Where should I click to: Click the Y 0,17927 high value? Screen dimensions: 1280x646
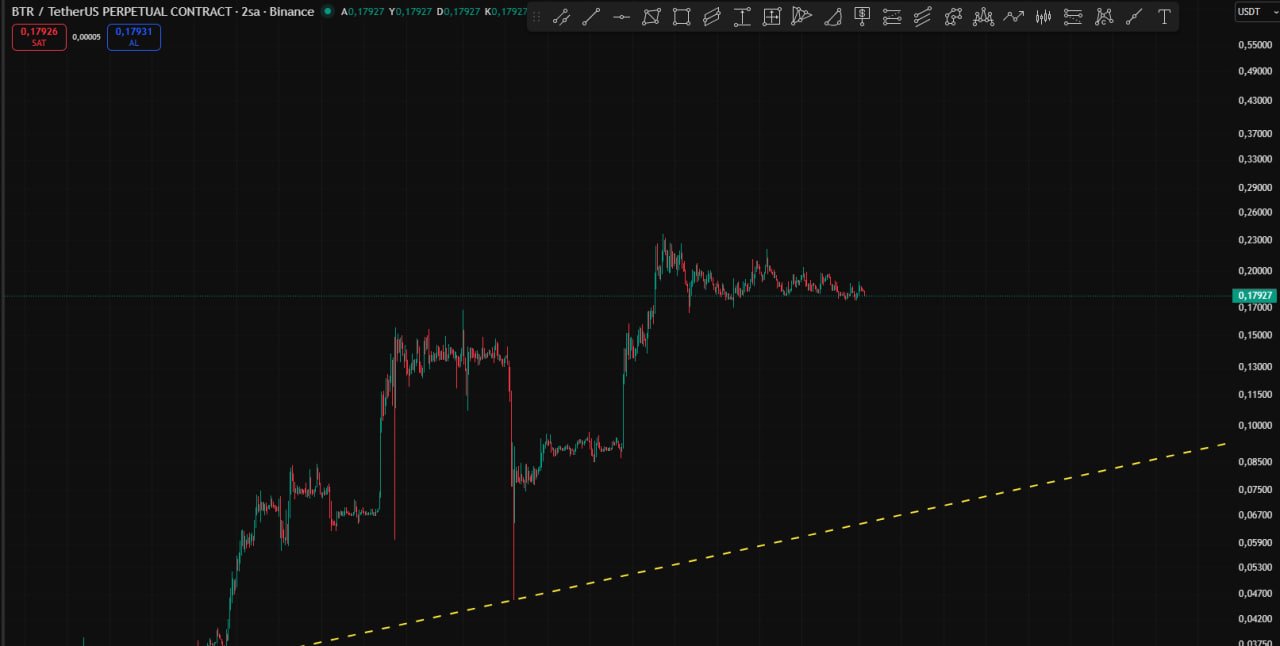[x=410, y=12]
